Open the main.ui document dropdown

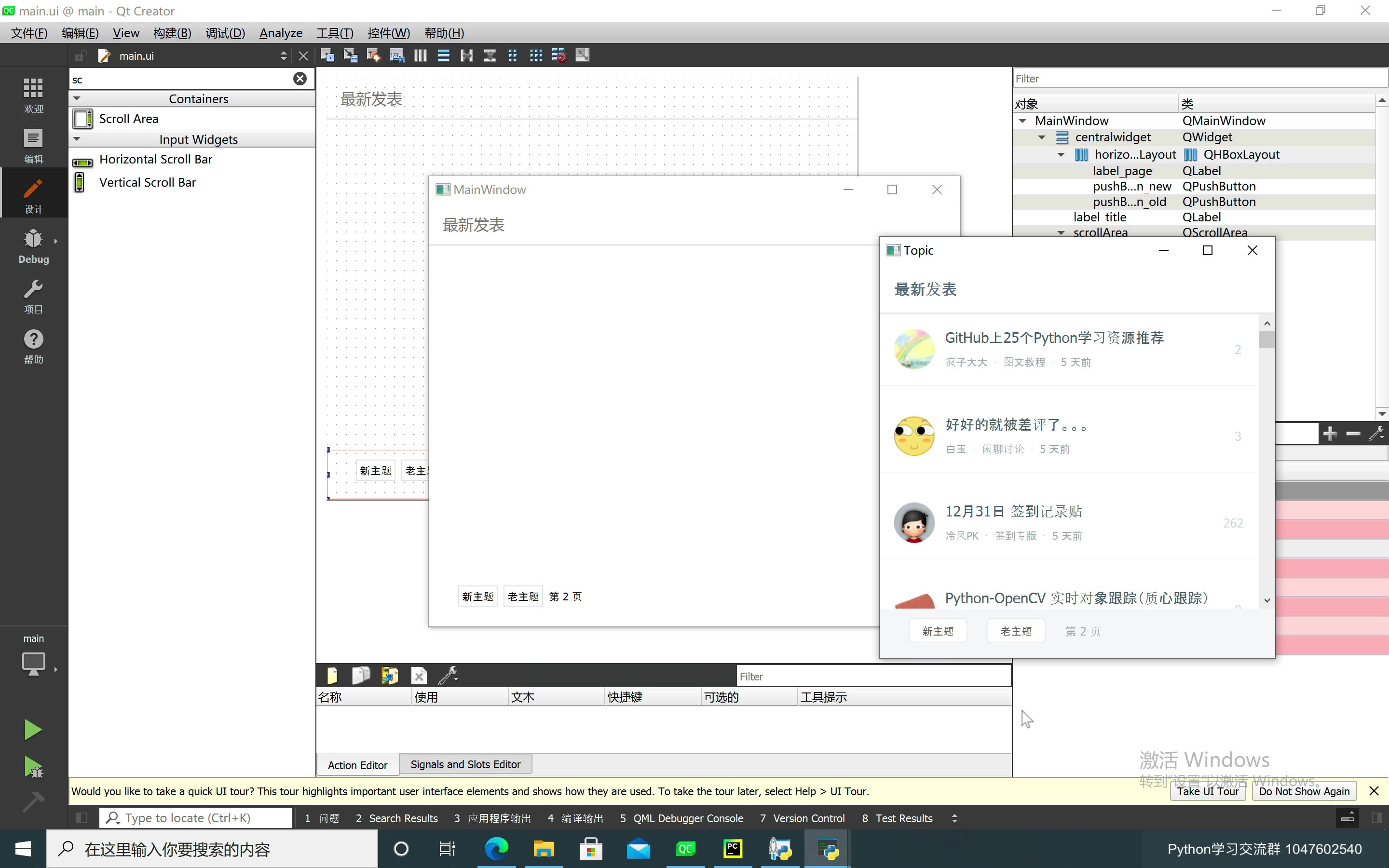(x=284, y=55)
